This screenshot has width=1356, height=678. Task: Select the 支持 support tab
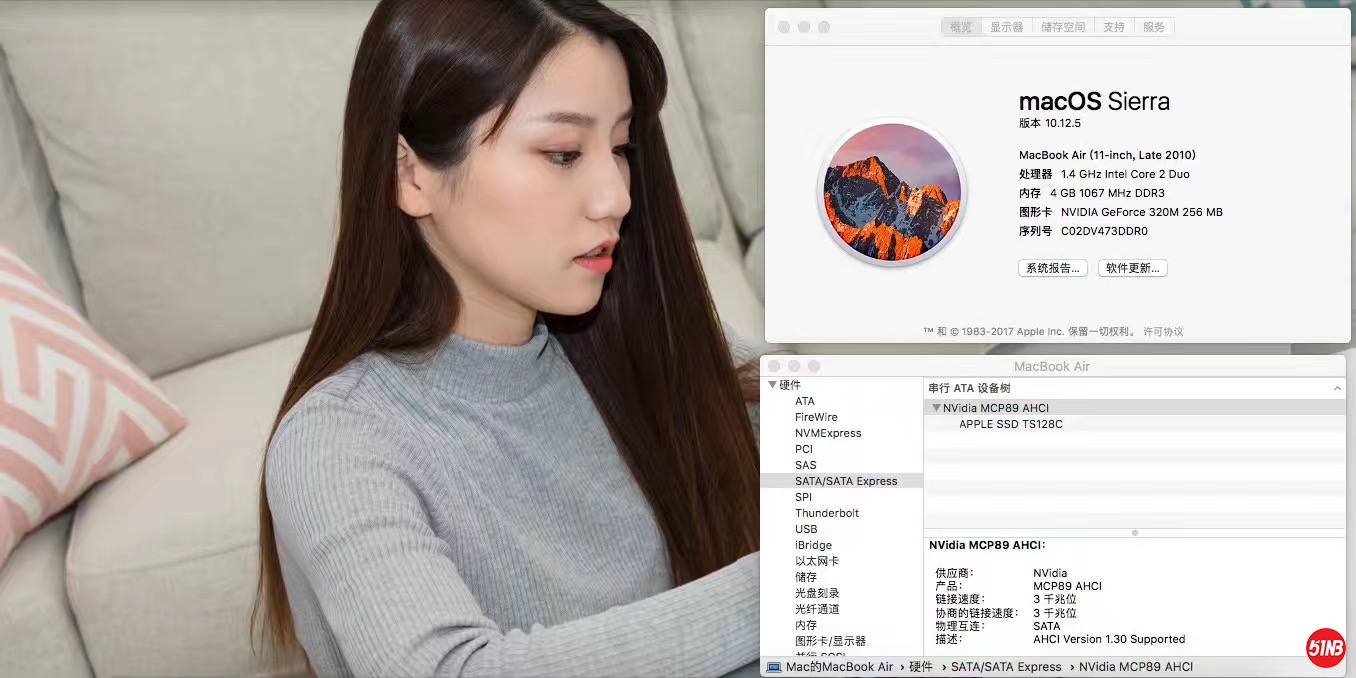pos(1114,27)
